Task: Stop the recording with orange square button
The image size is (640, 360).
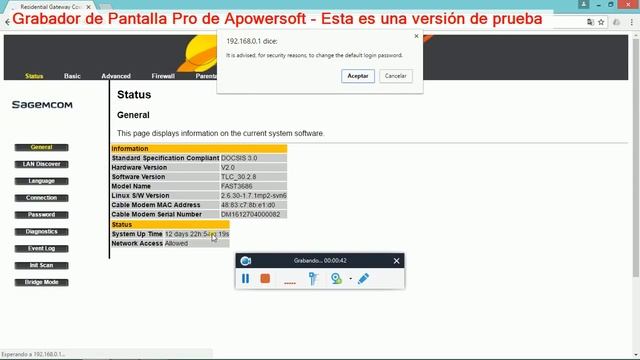Action: tap(265, 278)
